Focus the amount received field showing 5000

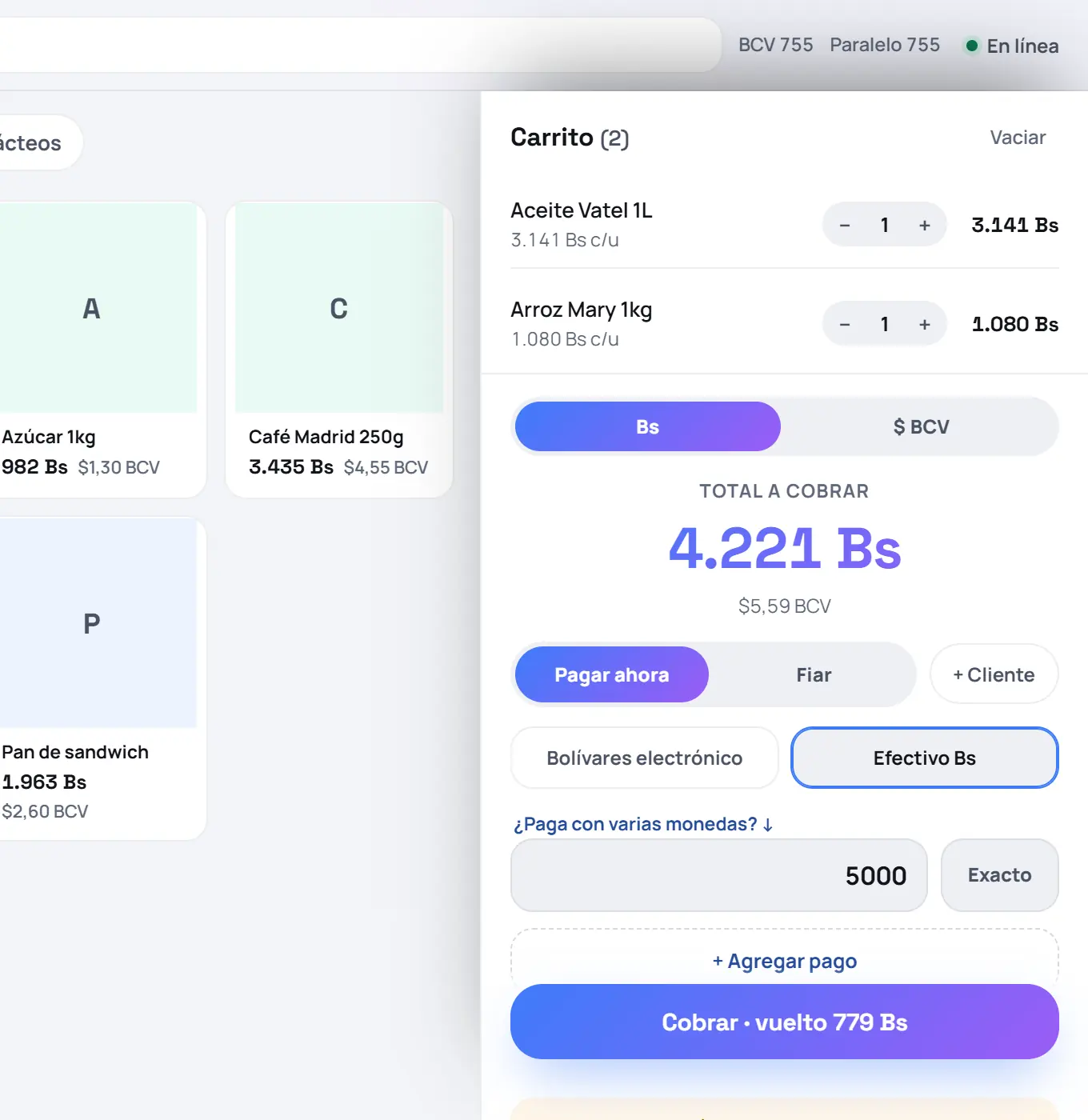click(719, 875)
